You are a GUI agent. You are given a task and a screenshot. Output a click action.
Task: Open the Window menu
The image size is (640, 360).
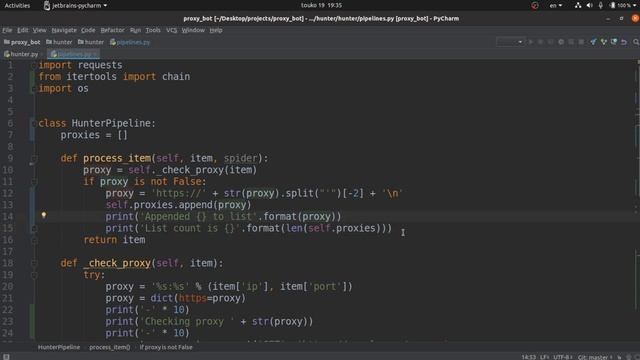coord(193,30)
